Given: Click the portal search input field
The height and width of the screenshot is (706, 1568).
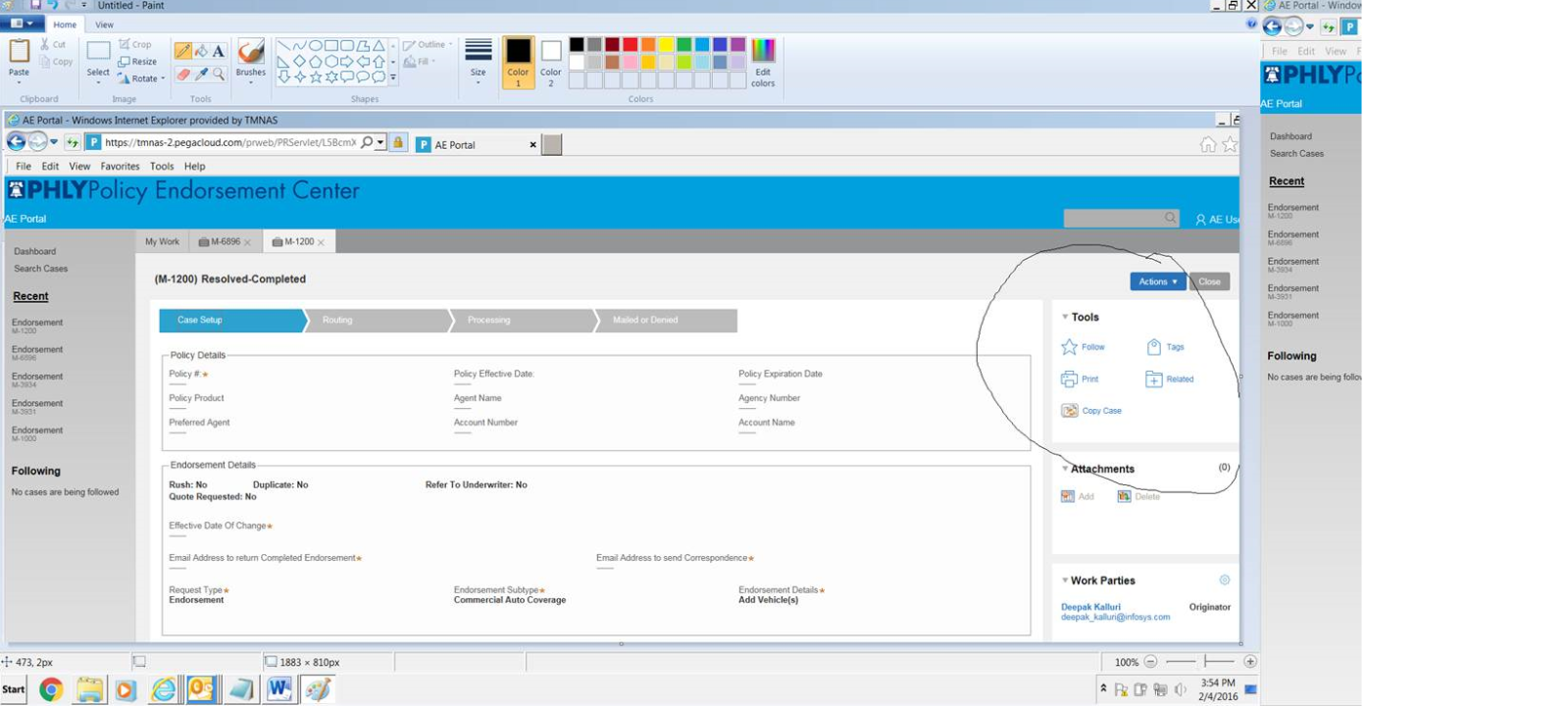Looking at the screenshot, I should 1122,218.
